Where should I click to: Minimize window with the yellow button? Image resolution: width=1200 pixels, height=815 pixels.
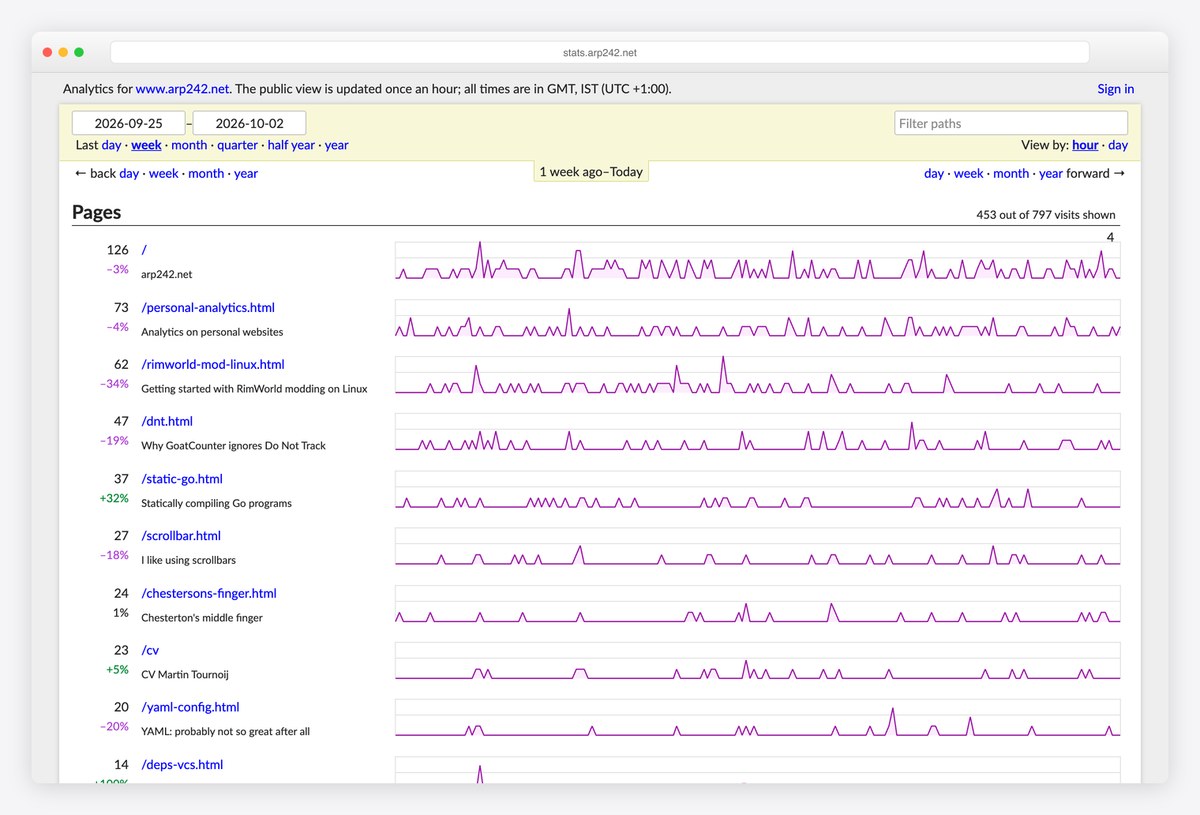[x=63, y=52]
